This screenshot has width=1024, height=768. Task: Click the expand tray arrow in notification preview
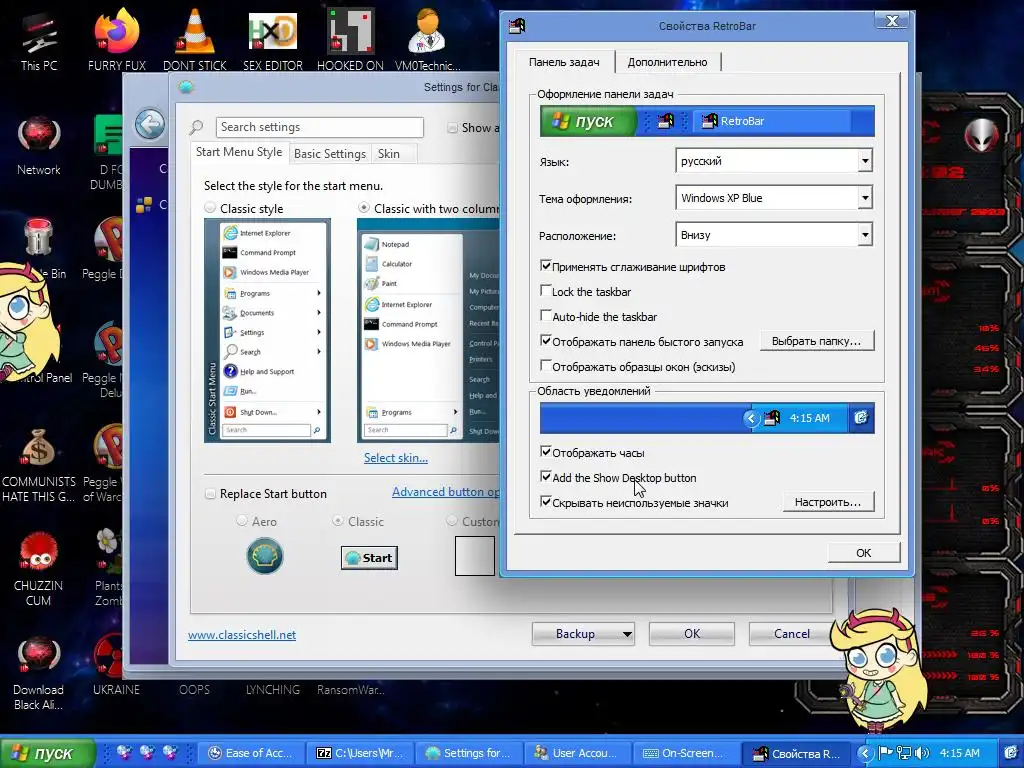click(x=751, y=418)
